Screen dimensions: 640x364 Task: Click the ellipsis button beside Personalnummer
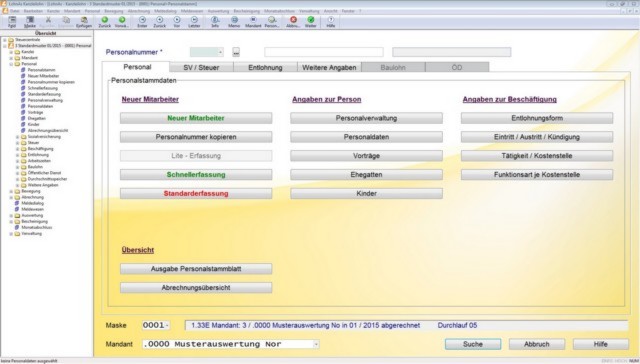236,52
